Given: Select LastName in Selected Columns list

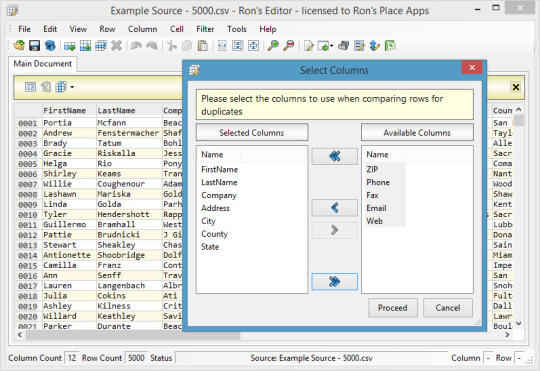Looking at the screenshot, I should (x=219, y=183).
